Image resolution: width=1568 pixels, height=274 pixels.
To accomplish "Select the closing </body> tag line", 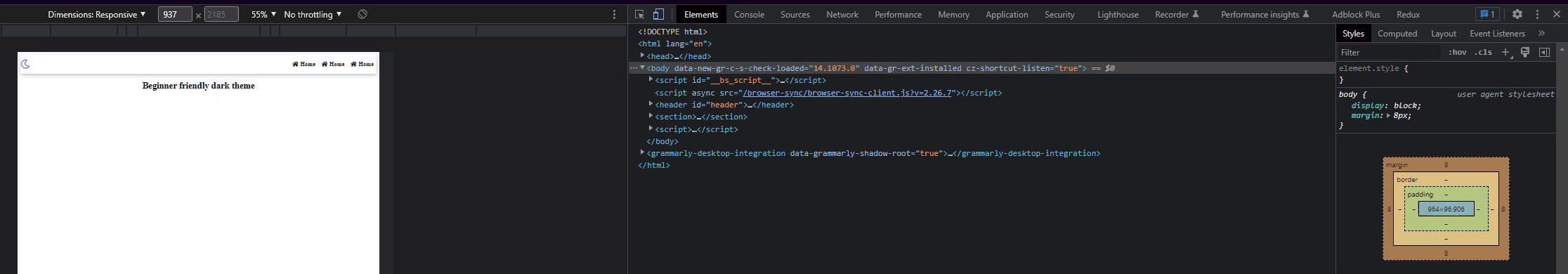I will point(662,141).
